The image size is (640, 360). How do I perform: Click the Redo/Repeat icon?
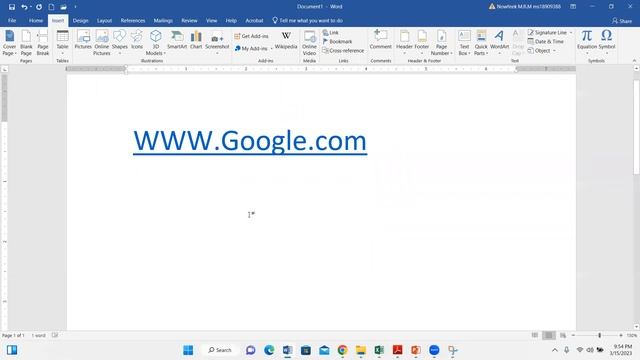(x=39, y=7)
